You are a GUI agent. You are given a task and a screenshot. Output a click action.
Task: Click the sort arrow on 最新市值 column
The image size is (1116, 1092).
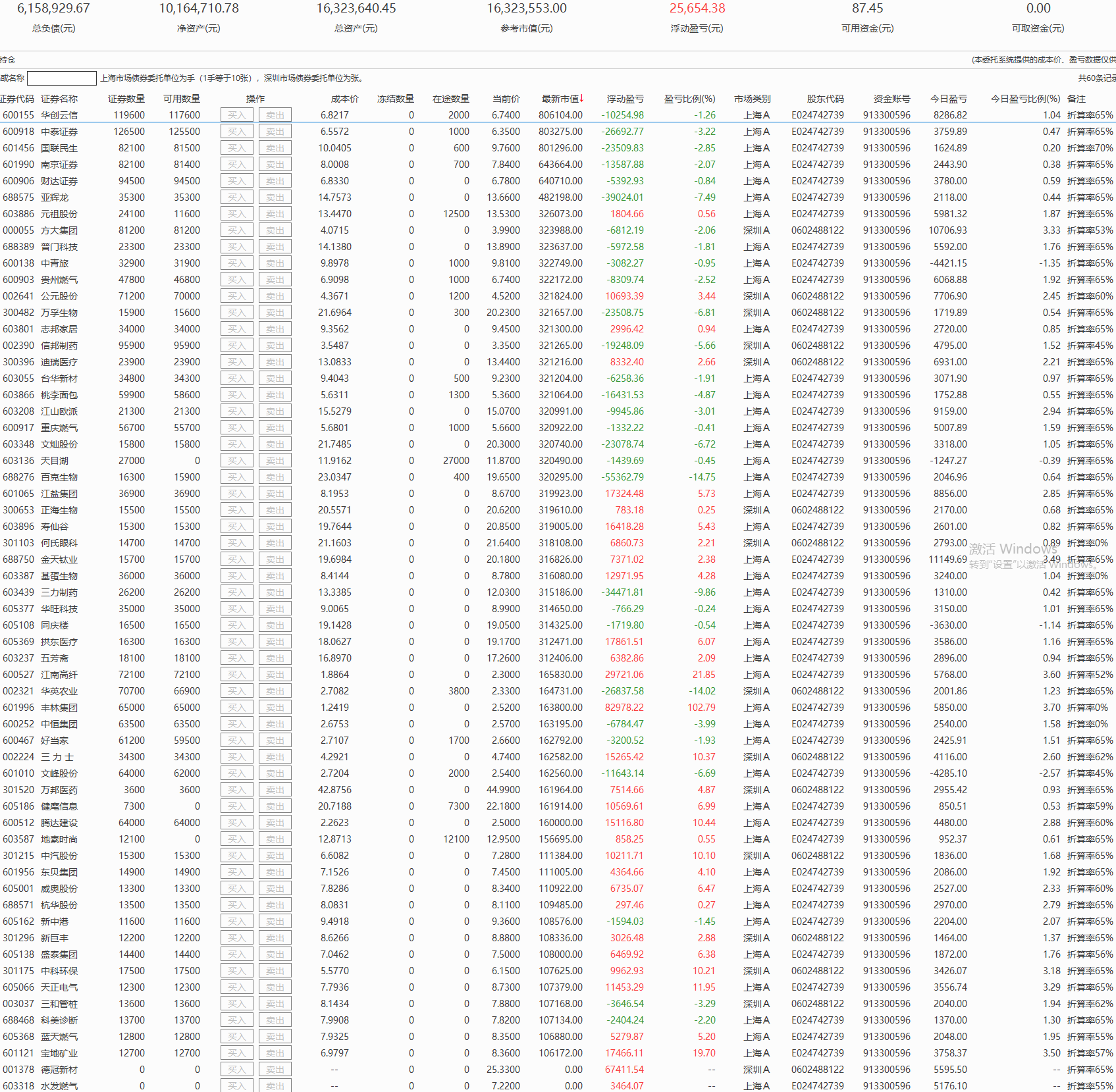[582, 99]
